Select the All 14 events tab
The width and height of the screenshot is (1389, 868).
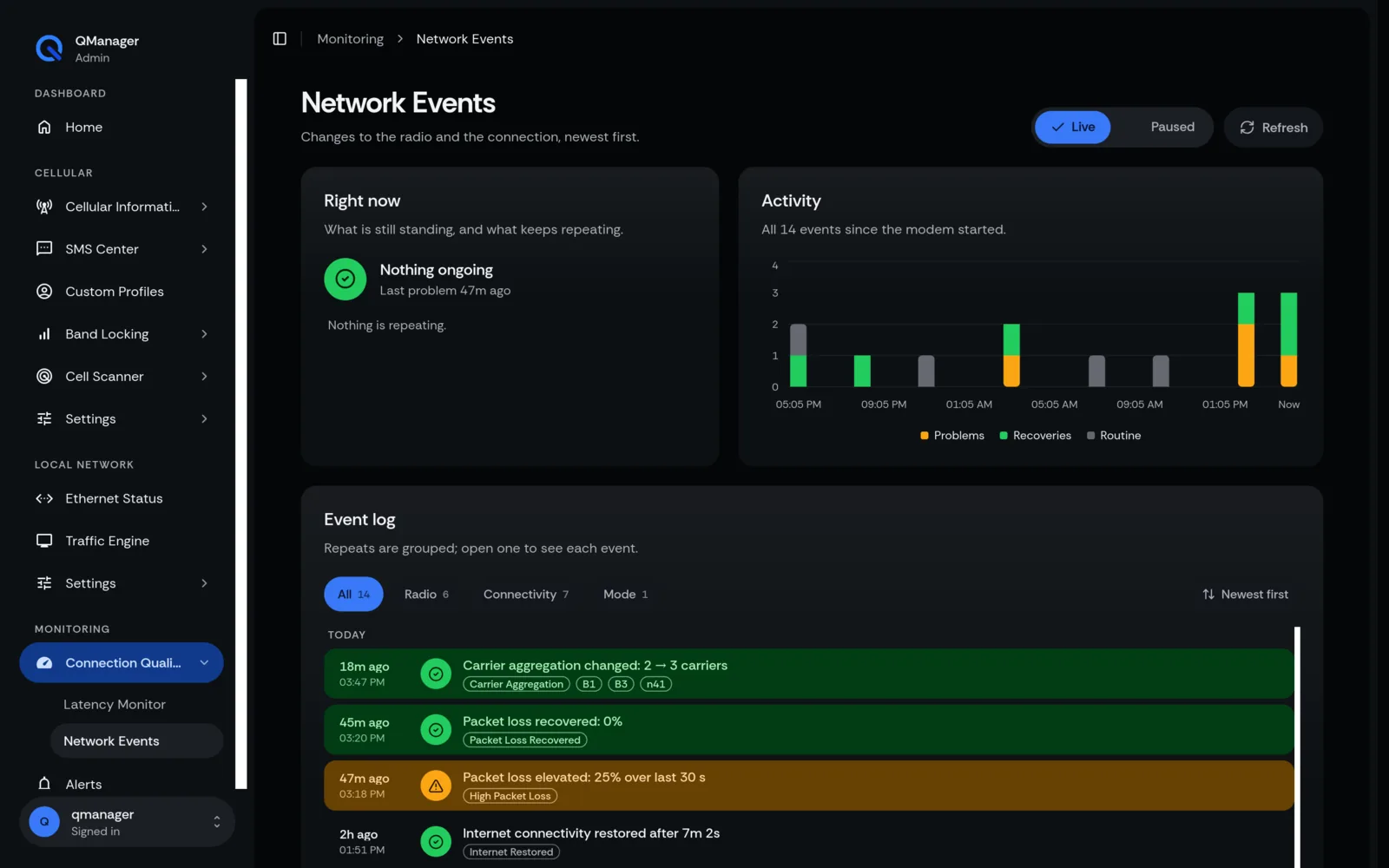(353, 595)
